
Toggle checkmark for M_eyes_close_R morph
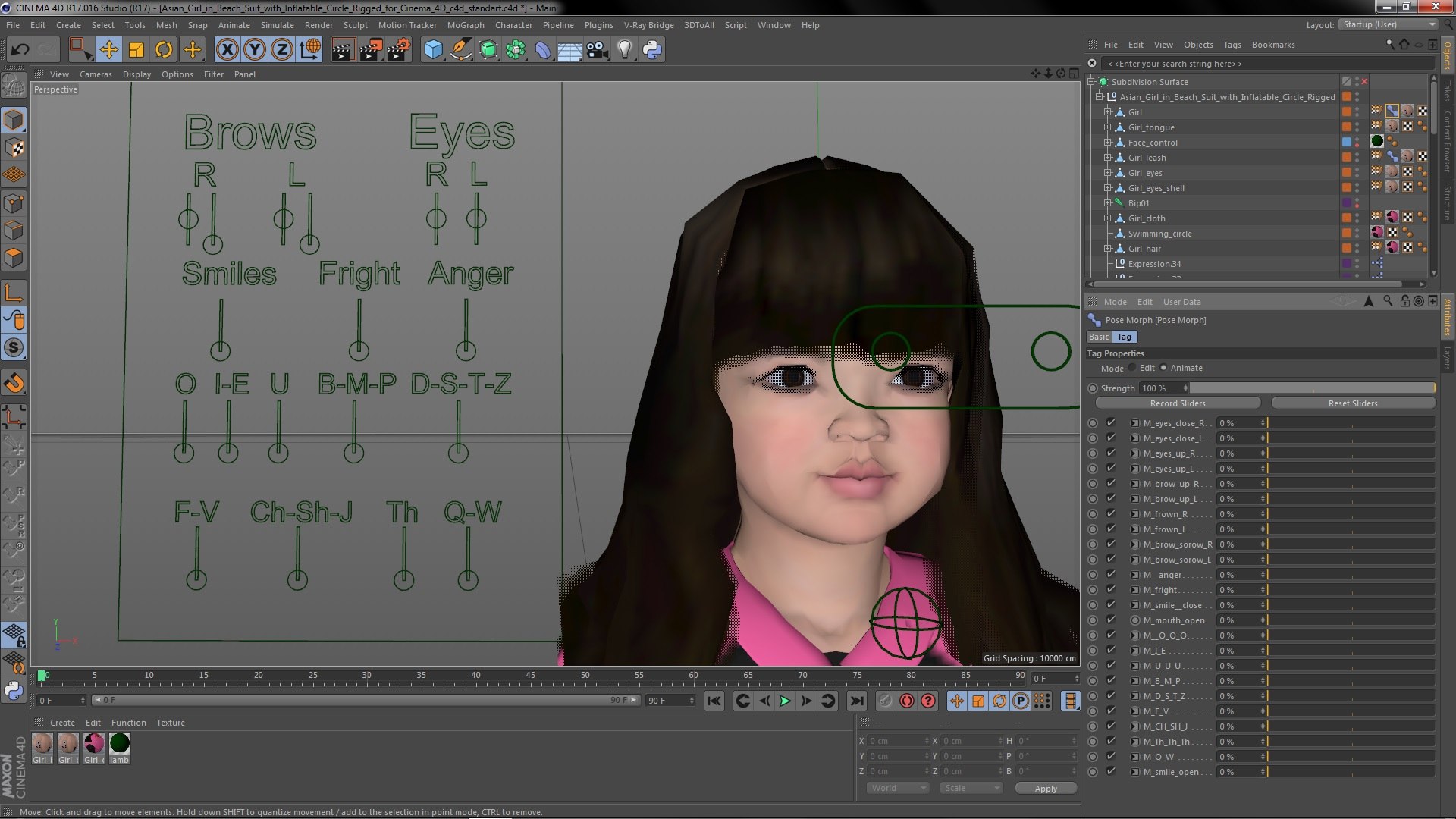(1111, 422)
